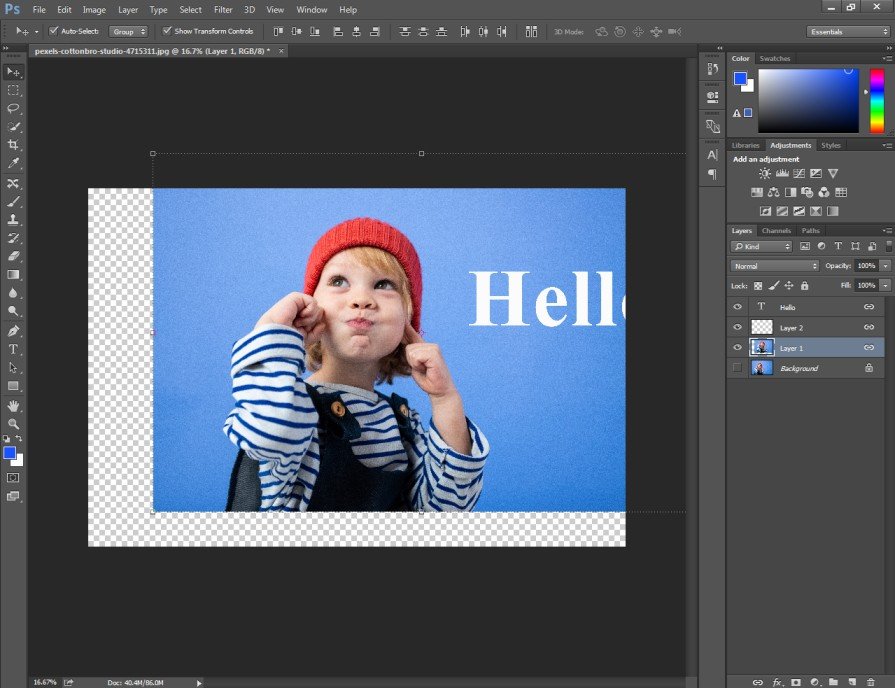Image resolution: width=895 pixels, height=688 pixels.
Task: Click the Color Balance adjustment icon
Action: 773,192
